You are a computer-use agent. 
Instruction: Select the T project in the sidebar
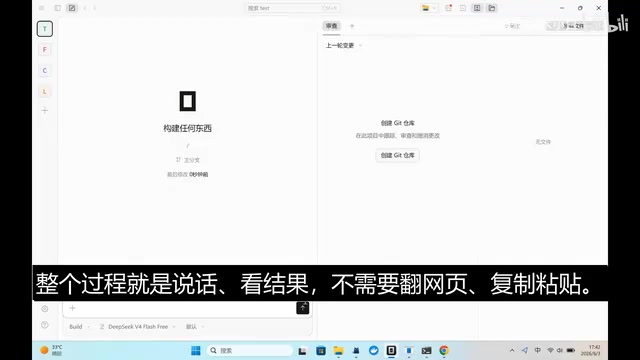coord(44,29)
